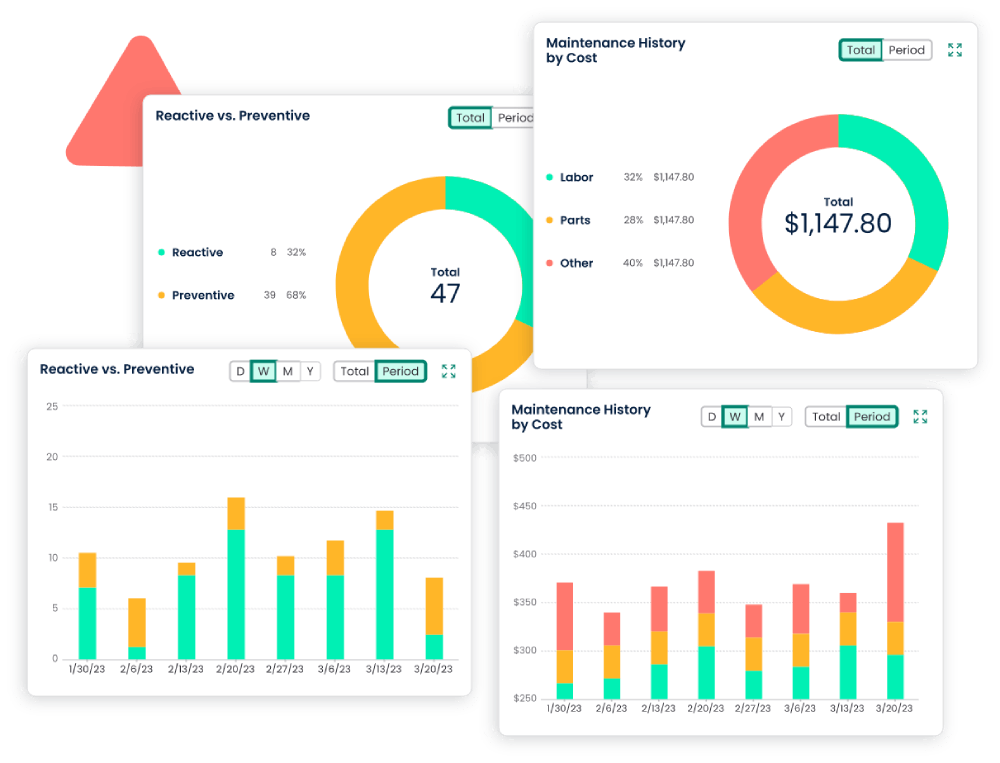Open fullscreen view of weekly Reactive vs. Preventive chart
The height and width of the screenshot is (763, 1000).
click(448, 371)
